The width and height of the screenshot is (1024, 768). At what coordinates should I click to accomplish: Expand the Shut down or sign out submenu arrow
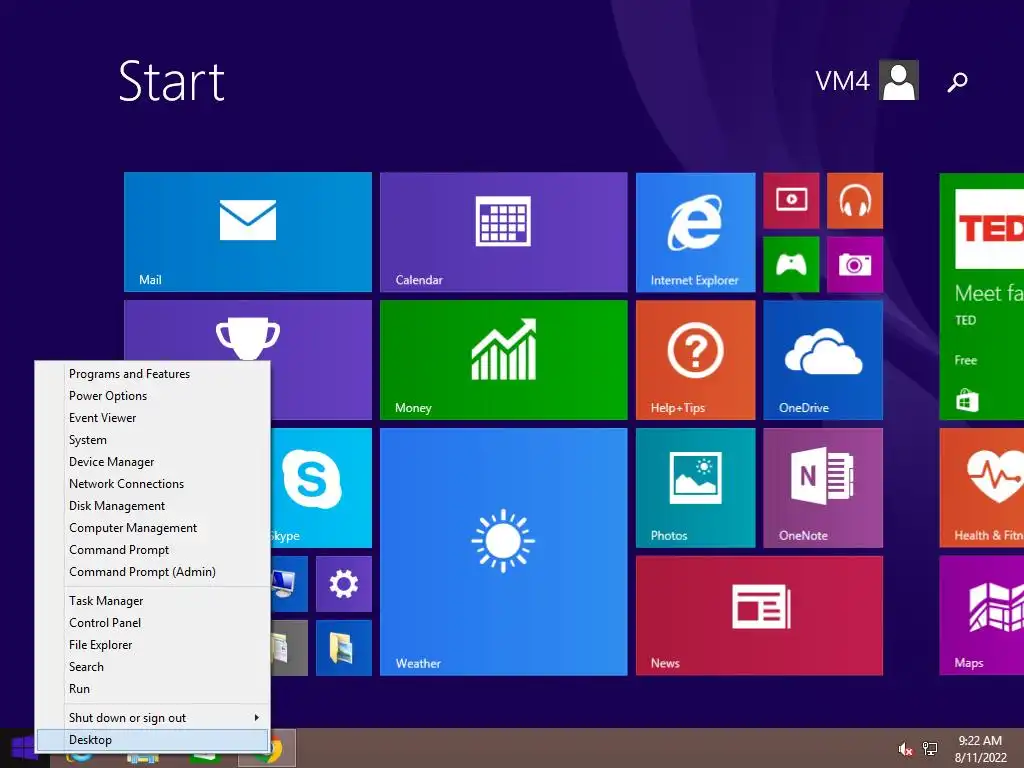tap(257, 718)
